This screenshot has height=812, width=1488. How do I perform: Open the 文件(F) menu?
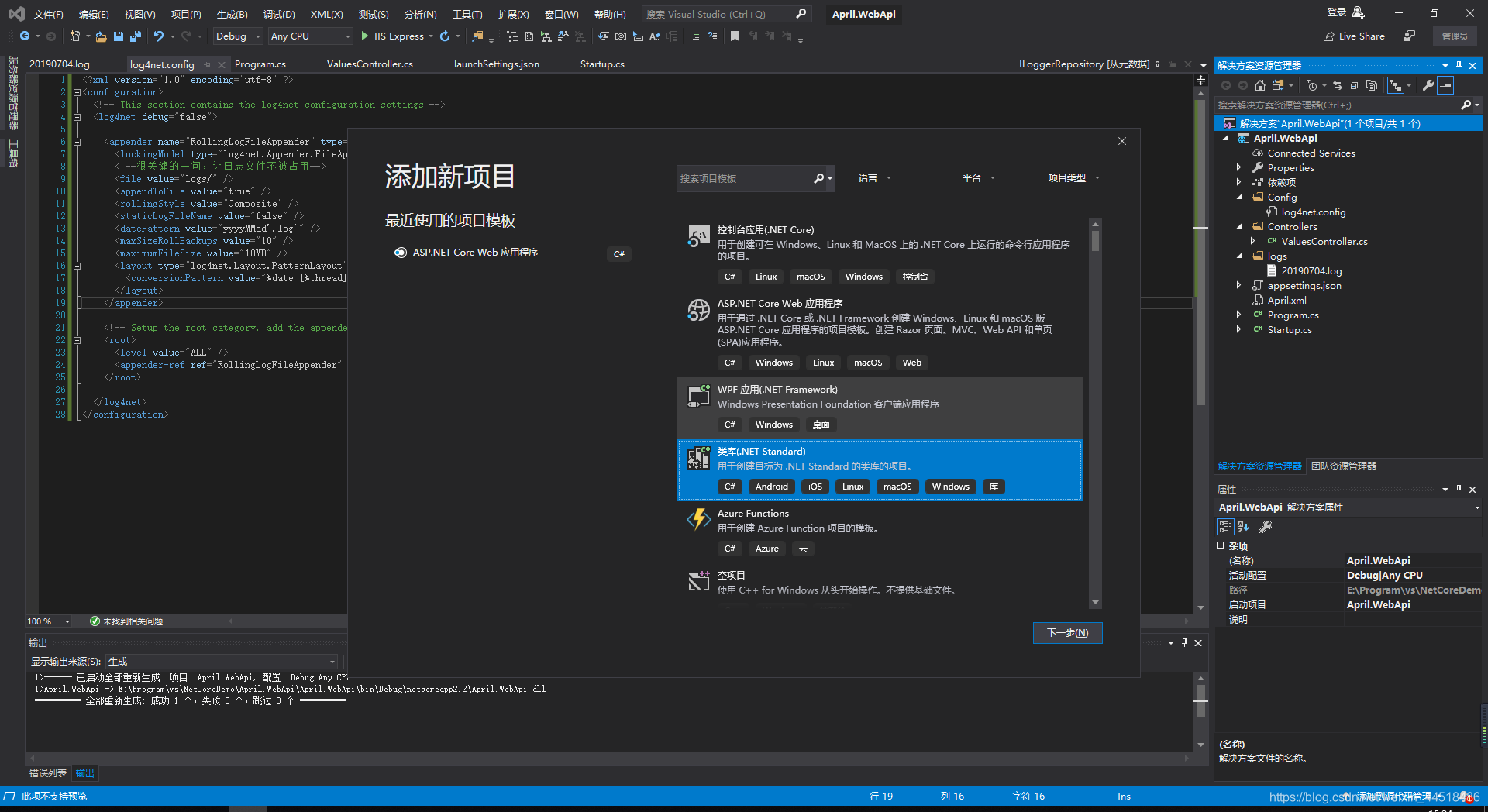click(48, 14)
